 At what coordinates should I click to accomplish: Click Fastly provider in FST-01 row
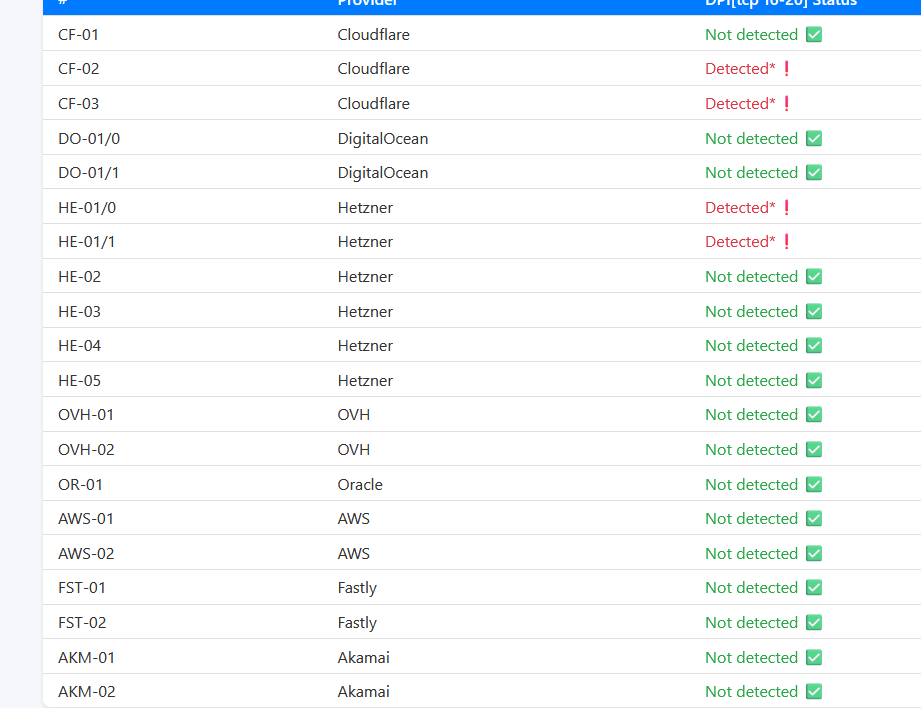tap(357, 588)
